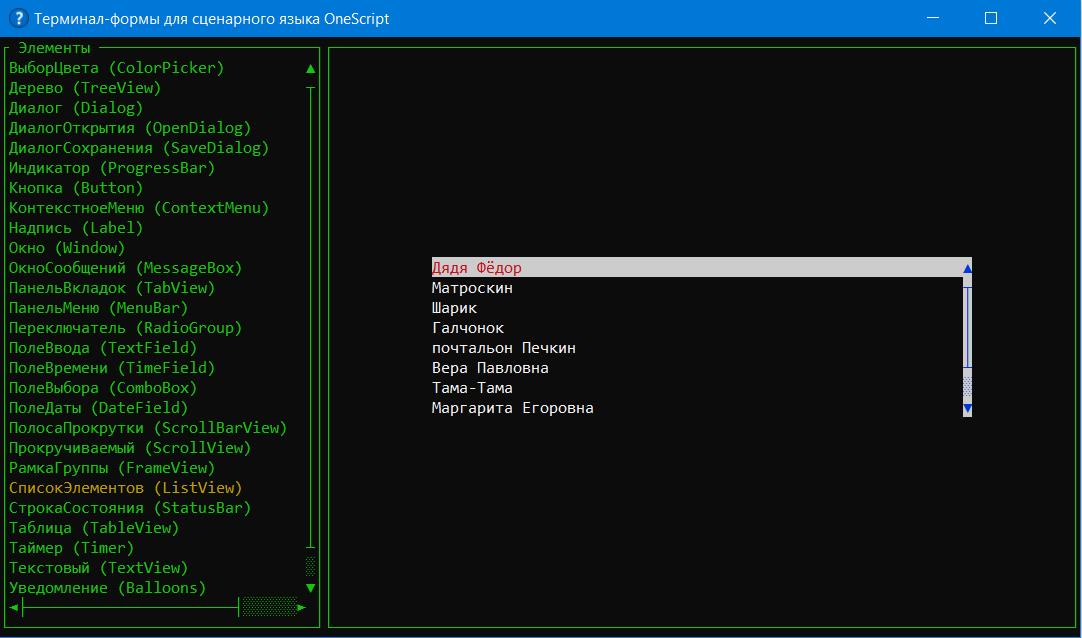
Task: Choose почтальон Печкин list row
Action: point(503,348)
